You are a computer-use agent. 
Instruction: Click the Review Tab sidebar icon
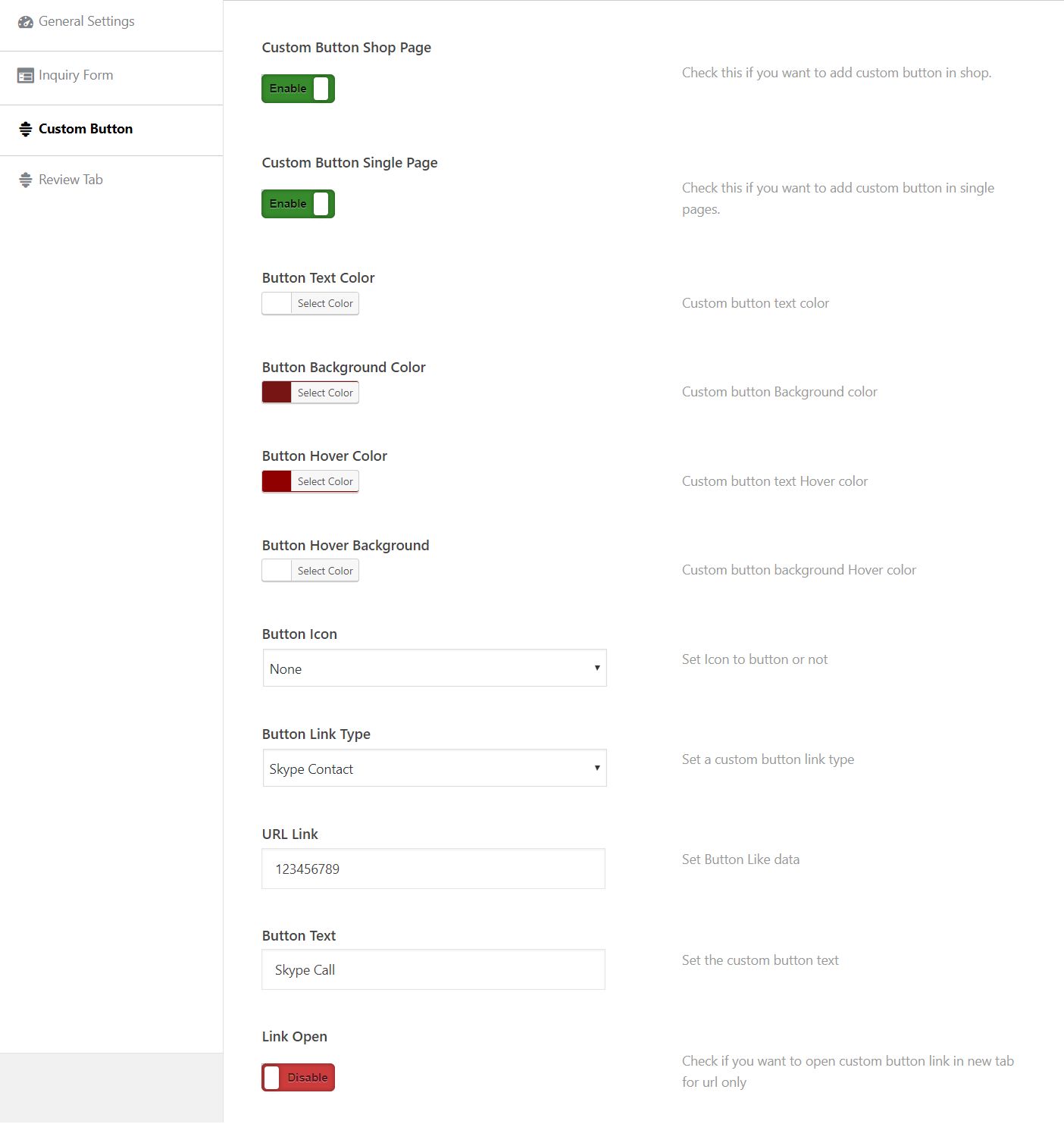(x=26, y=180)
